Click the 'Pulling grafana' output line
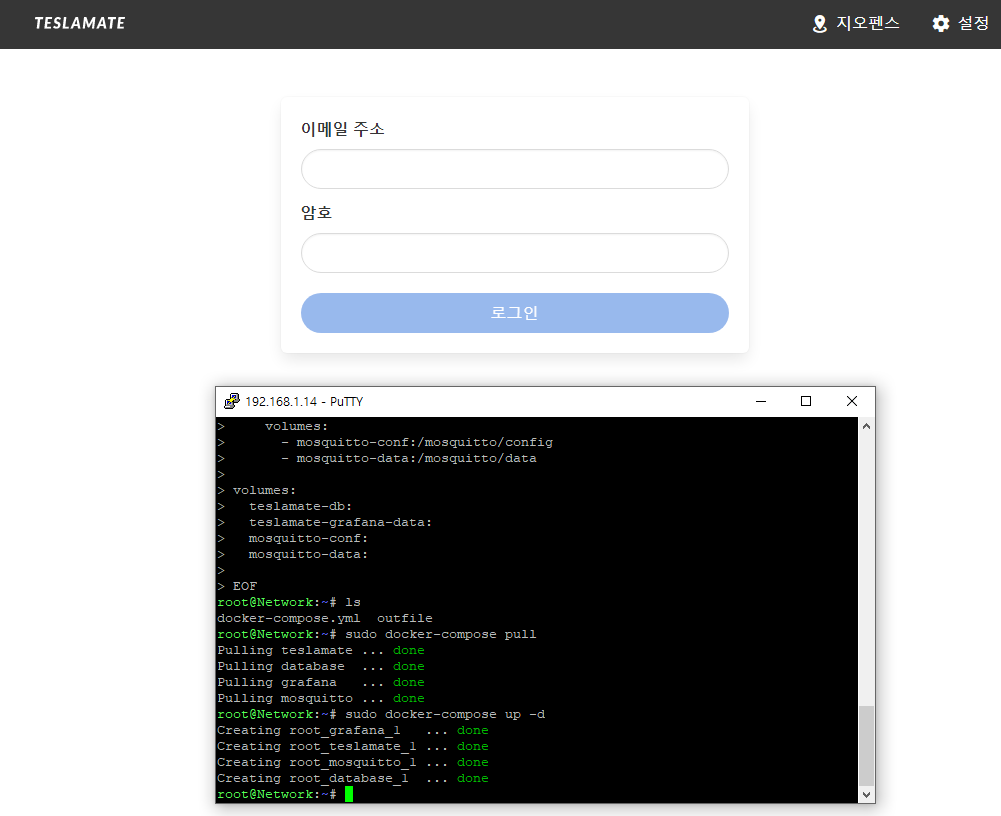 coord(320,682)
